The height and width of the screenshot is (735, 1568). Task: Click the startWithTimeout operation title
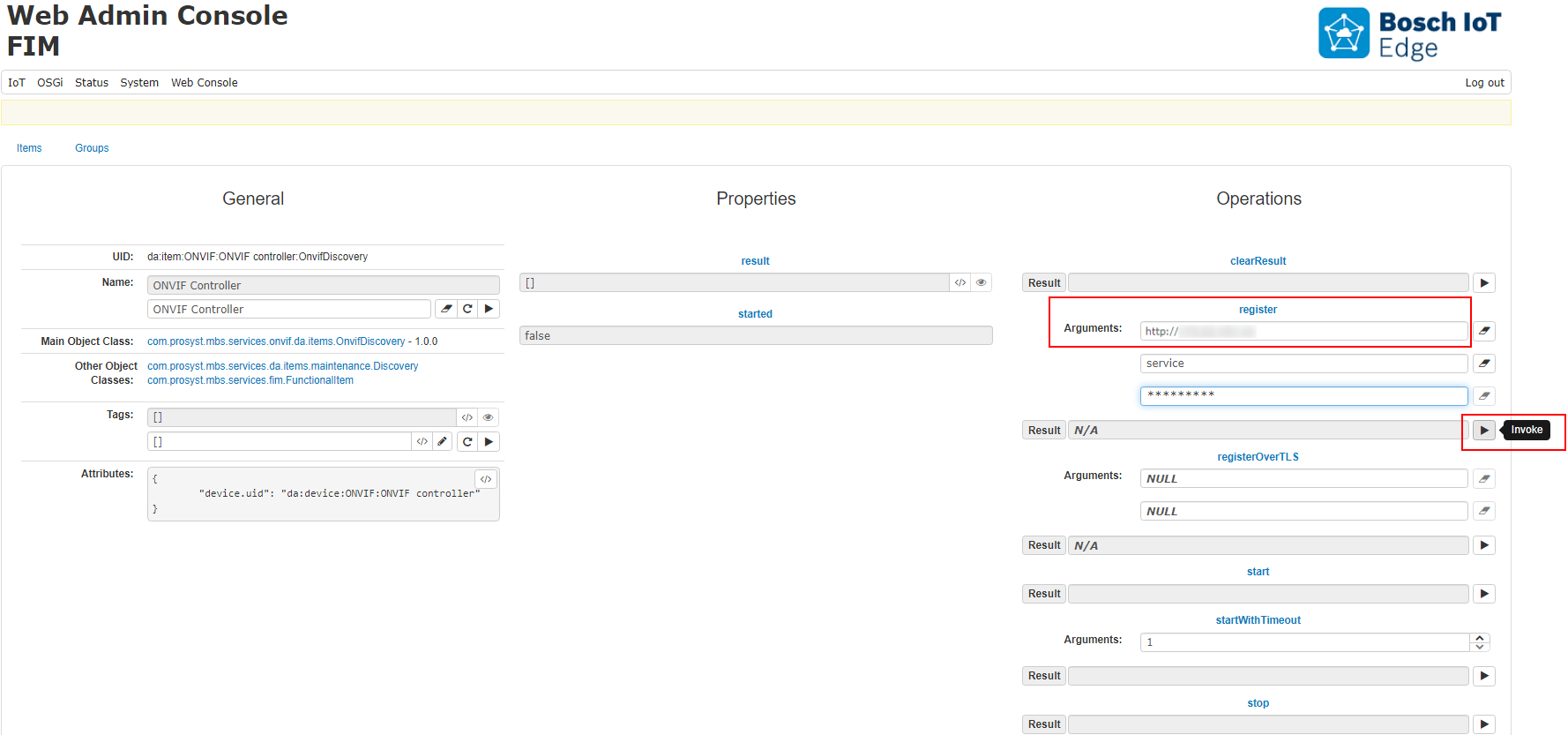coord(1258,620)
